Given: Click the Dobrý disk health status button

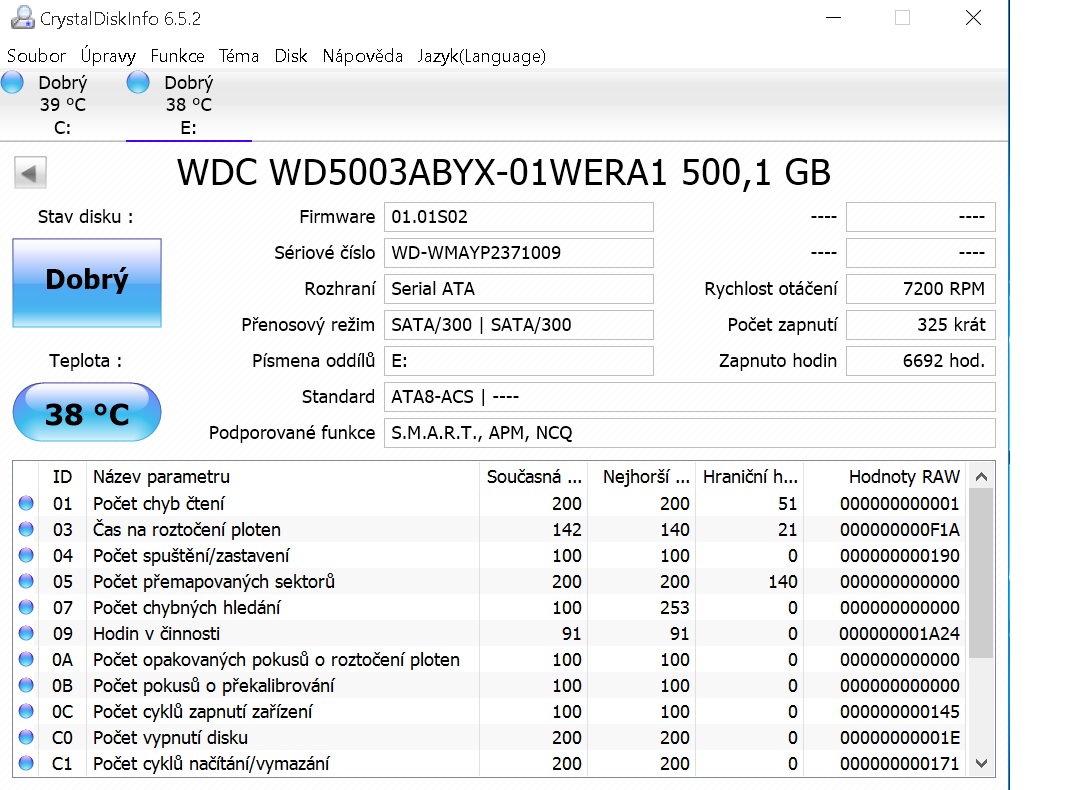Looking at the screenshot, I should (87, 283).
